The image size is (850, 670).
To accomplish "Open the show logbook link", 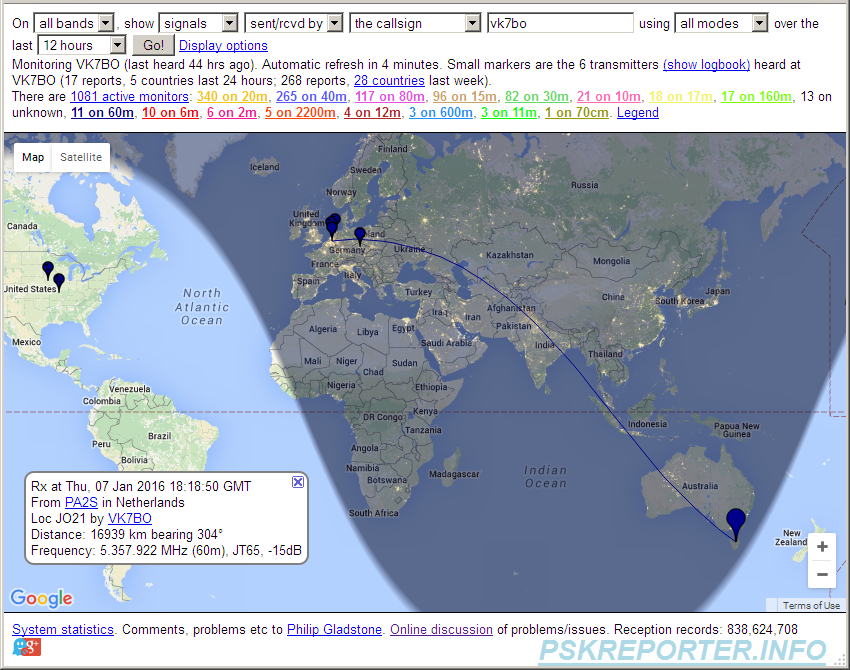I will 706,65.
